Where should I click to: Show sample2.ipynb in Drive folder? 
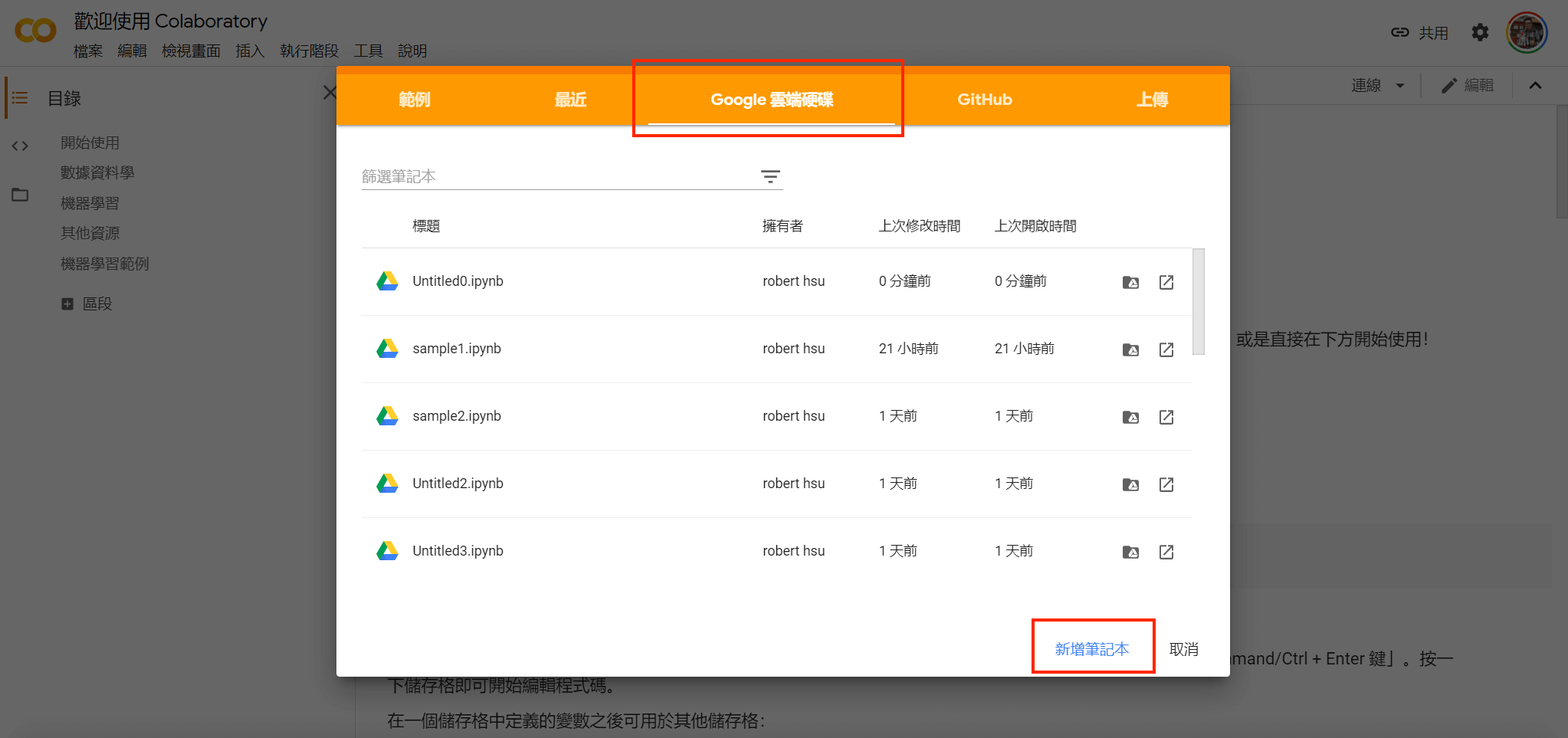[x=1130, y=417]
